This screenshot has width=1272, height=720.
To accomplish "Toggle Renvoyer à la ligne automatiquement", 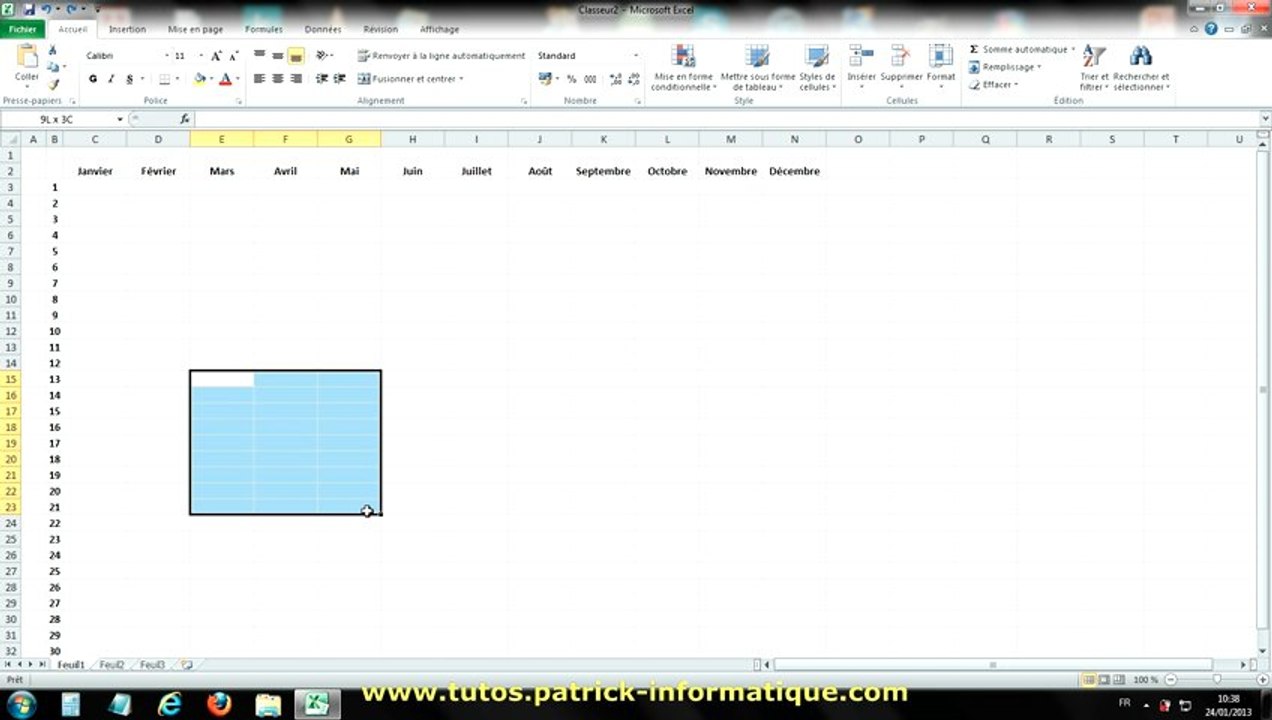I will pyautogui.click(x=441, y=56).
